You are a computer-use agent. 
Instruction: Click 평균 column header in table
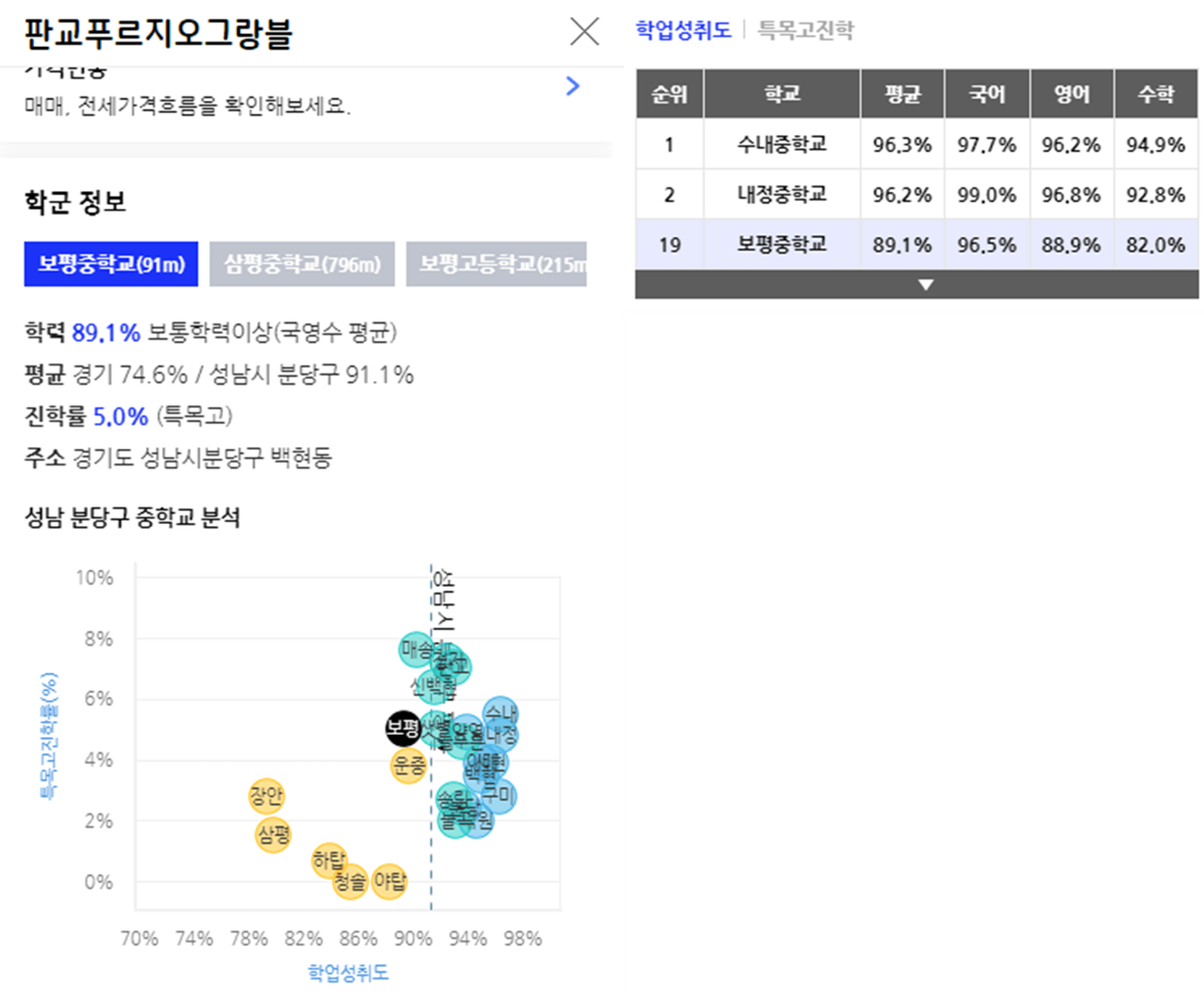tap(903, 94)
